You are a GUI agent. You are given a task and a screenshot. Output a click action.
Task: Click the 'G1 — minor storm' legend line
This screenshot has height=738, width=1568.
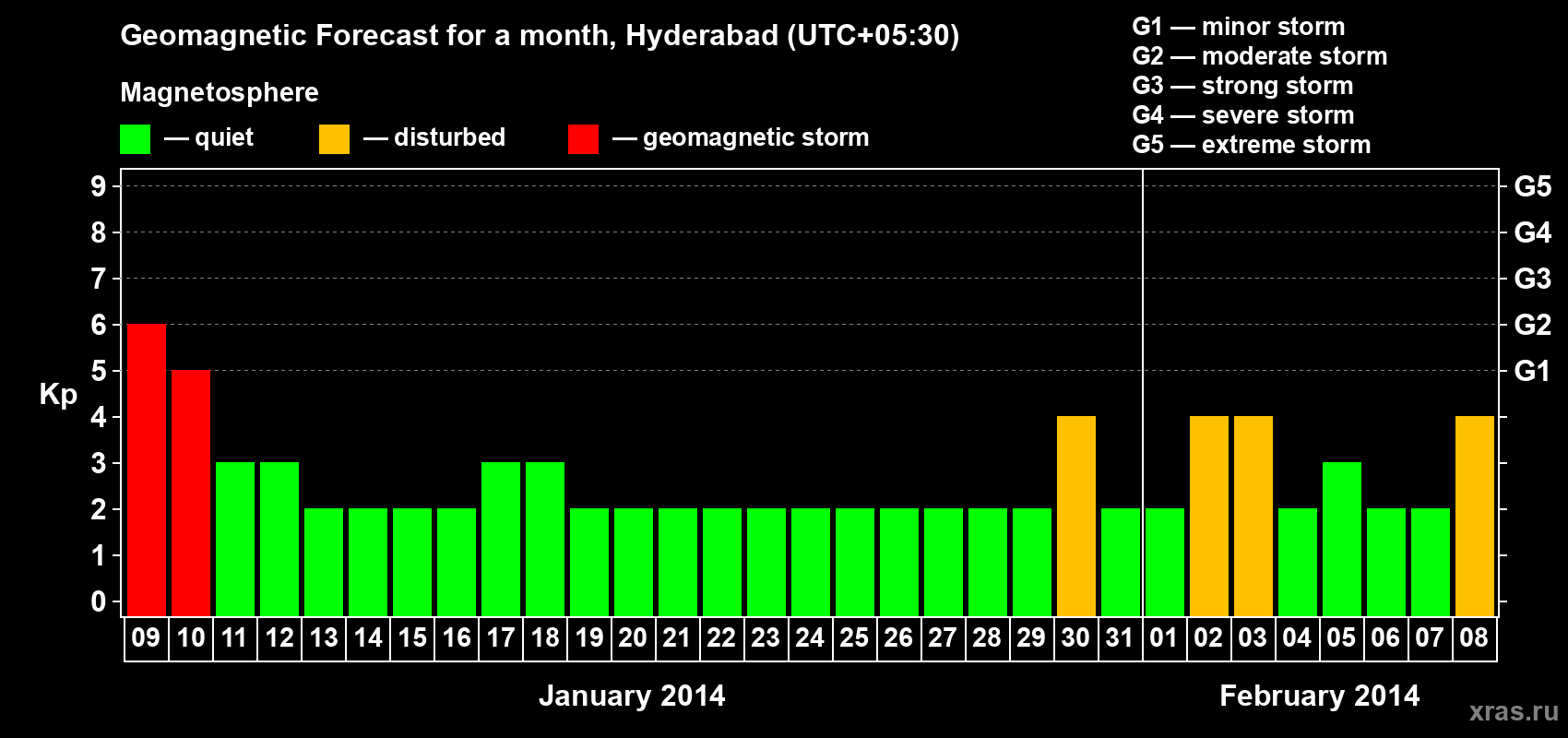(1239, 27)
